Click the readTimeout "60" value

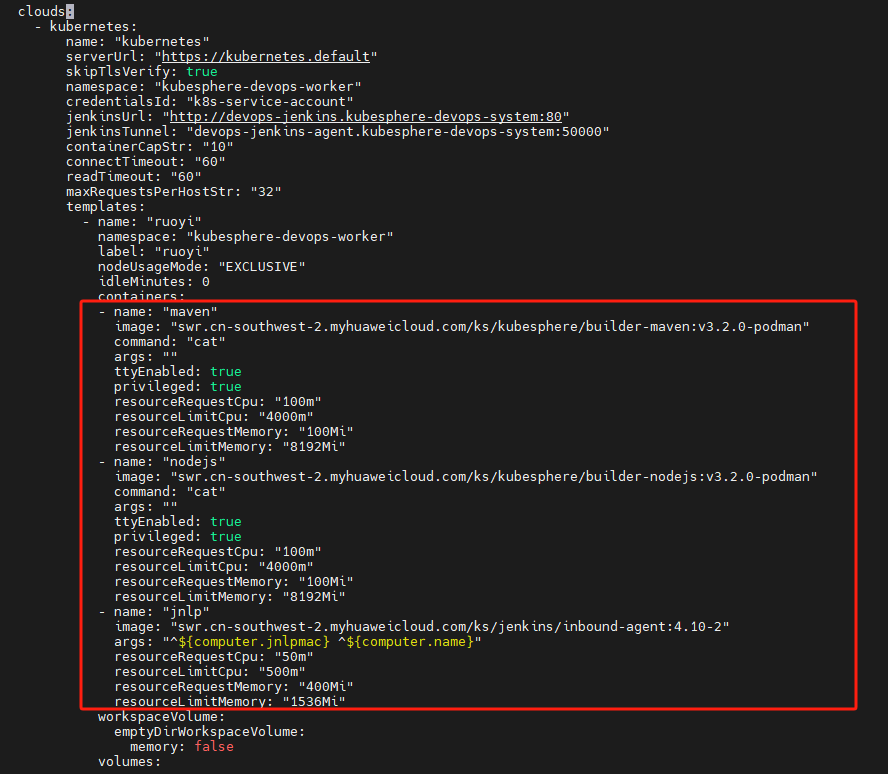[x=186, y=177]
